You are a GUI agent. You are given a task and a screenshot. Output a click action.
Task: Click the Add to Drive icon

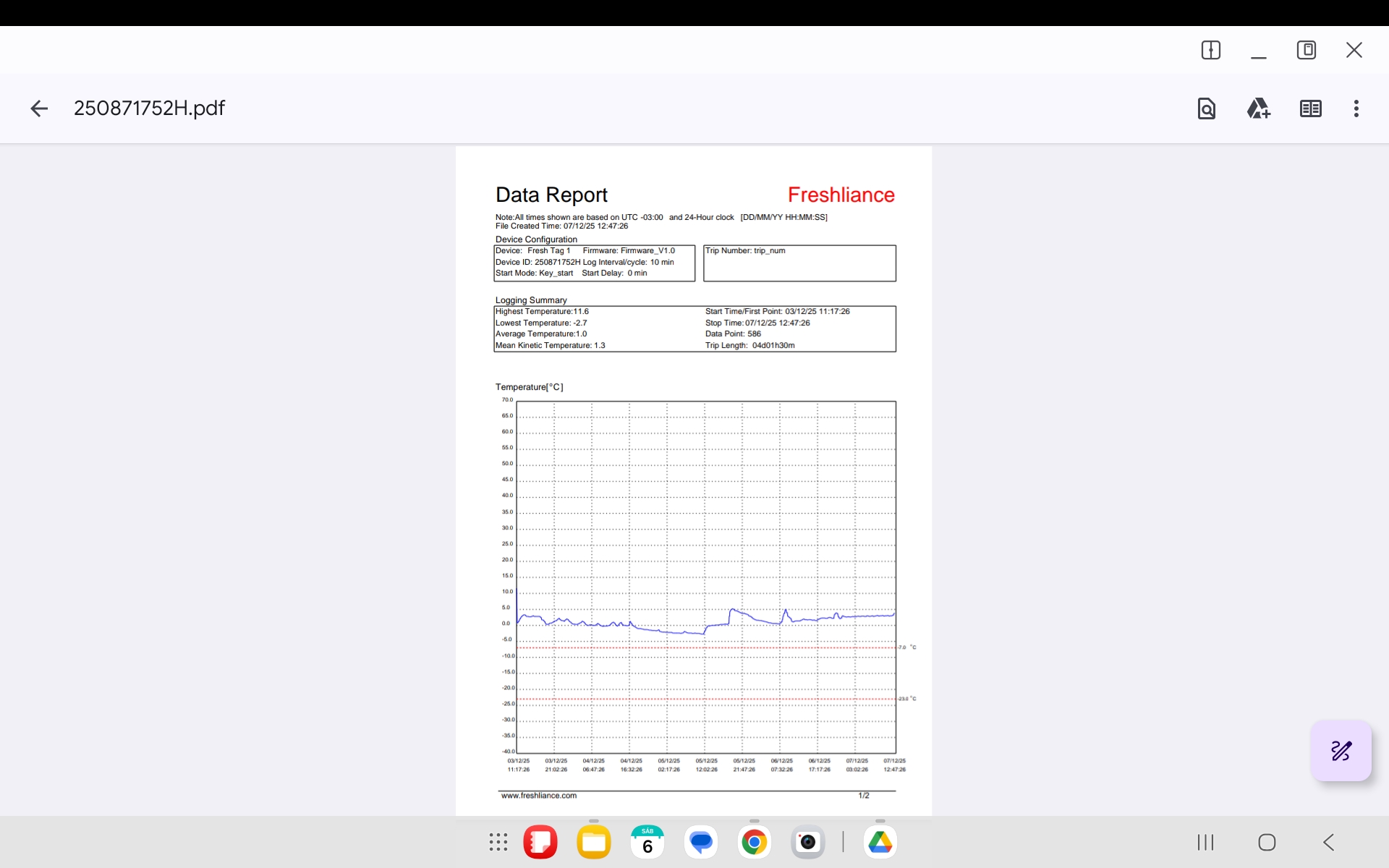click(1258, 109)
